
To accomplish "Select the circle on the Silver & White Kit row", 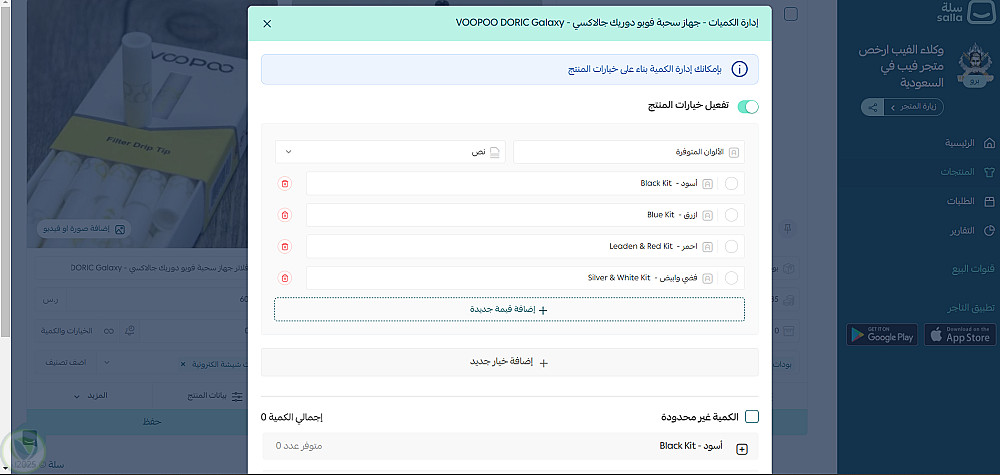I will [x=732, y=278].
